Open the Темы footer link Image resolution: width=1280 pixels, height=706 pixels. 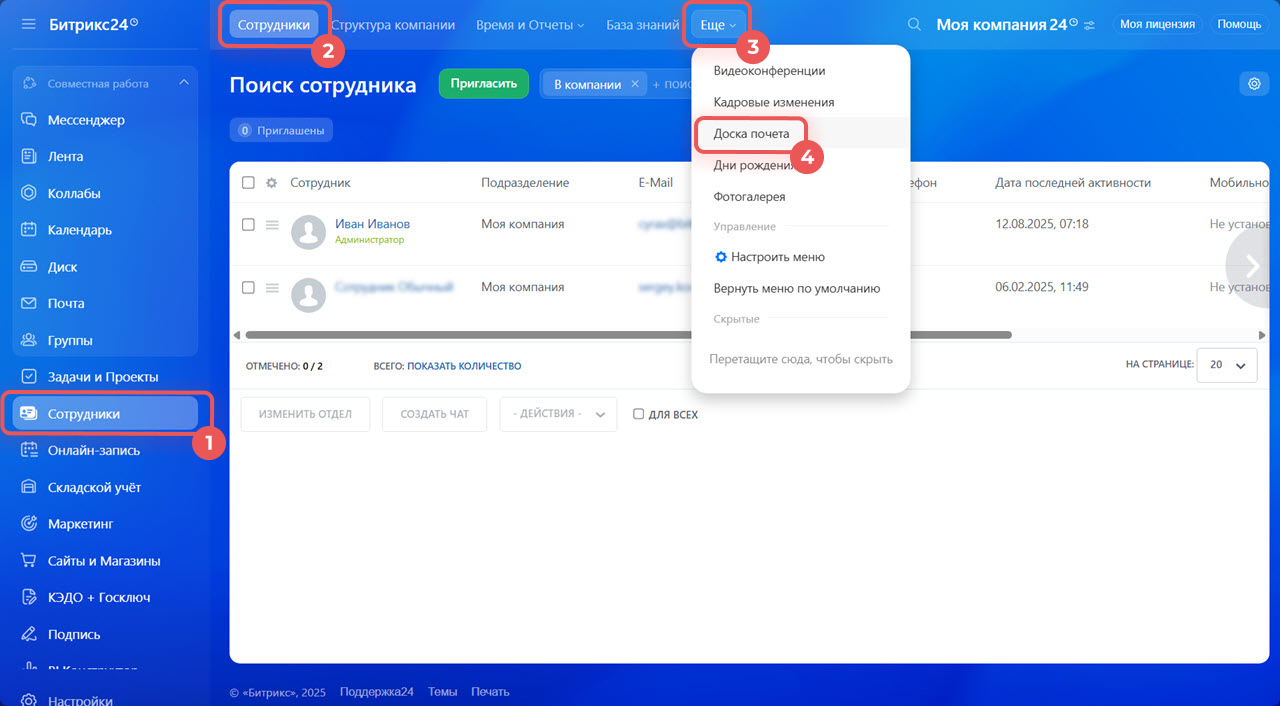coord(443,692)
